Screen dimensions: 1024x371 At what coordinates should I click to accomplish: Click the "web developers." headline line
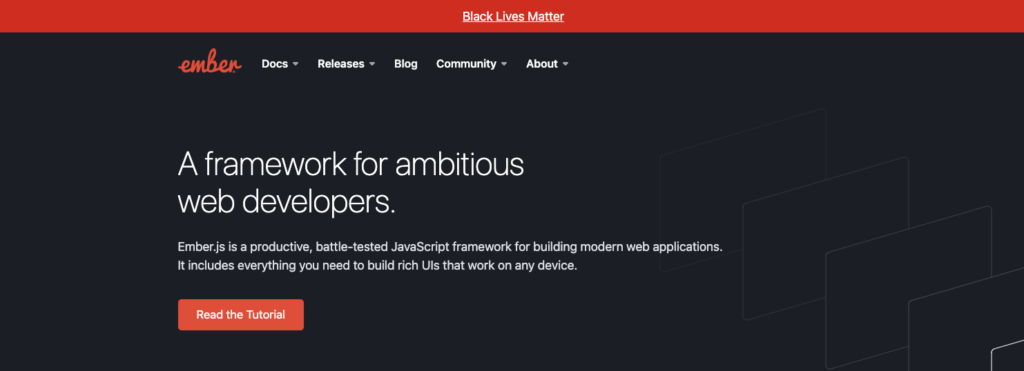pos(287,202)
